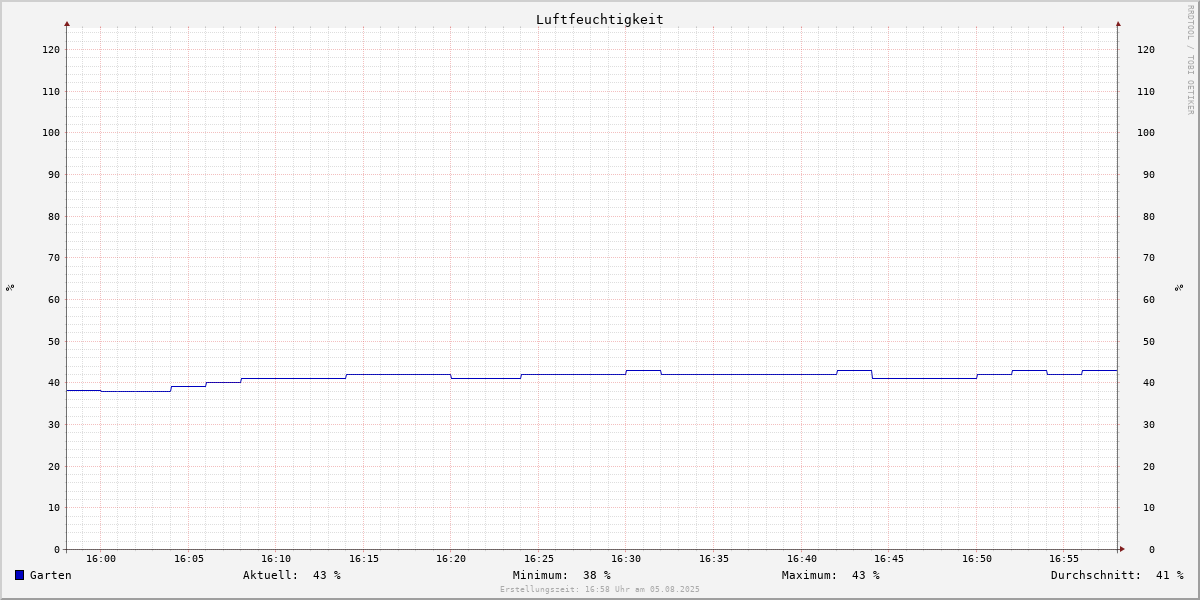Click the 16:30 time axis label

[x=626, y=558]
